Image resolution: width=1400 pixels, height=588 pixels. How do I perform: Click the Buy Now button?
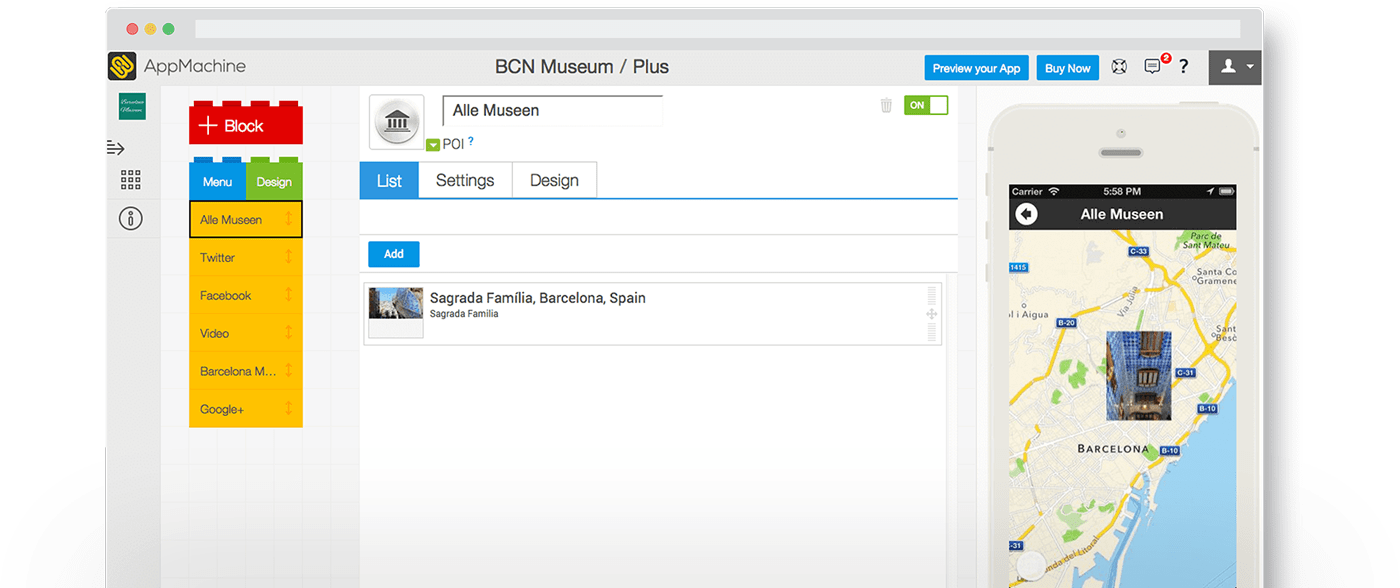1067,68
